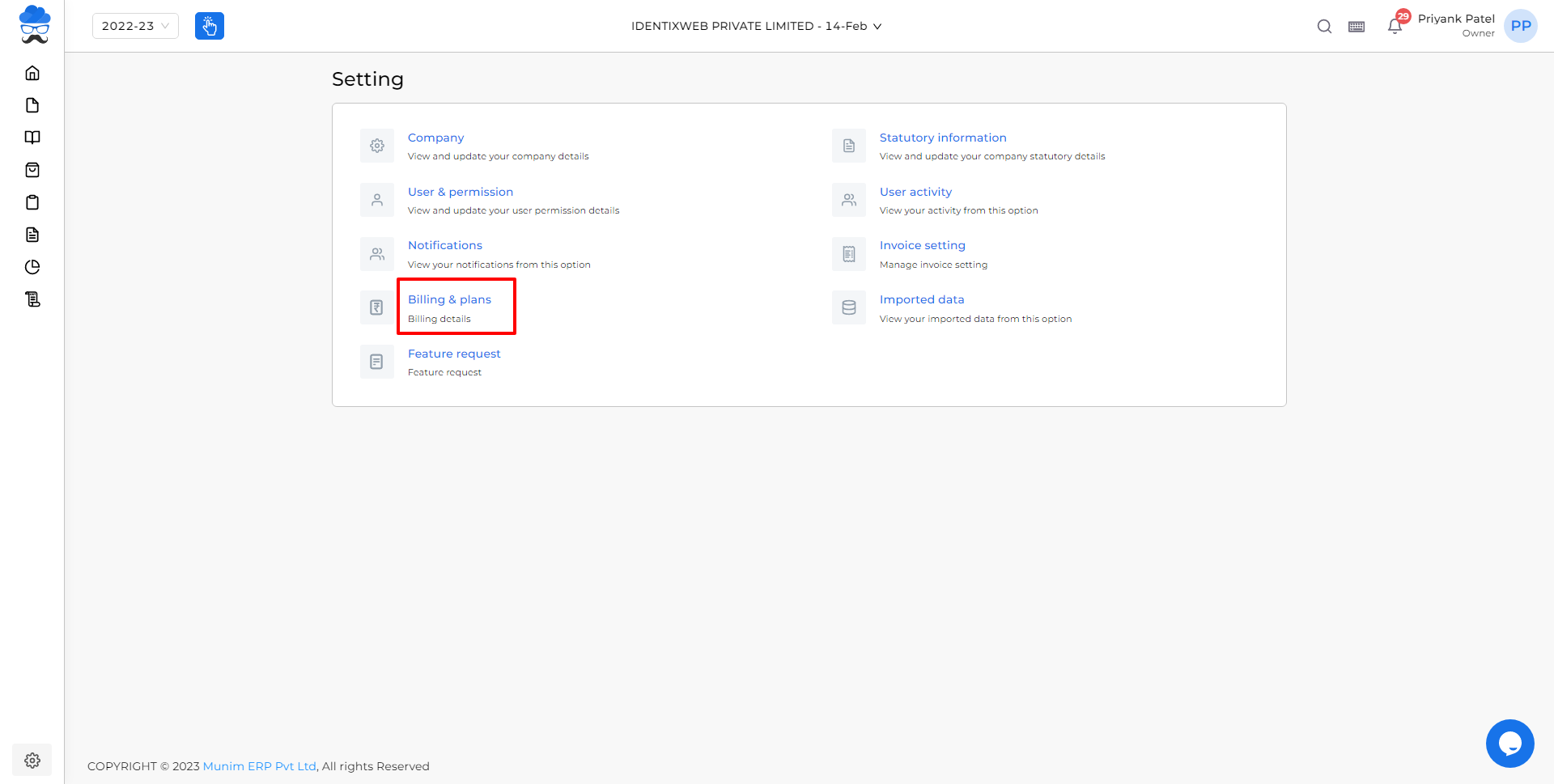Click the Notifications people icon tile
The height and width of the screenshot is (784, 1554).
point(377,254)
